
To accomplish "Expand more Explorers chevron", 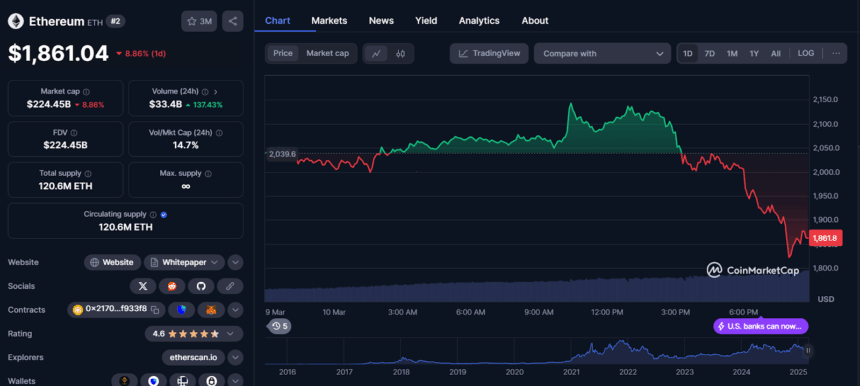I will tap(235, 357).
